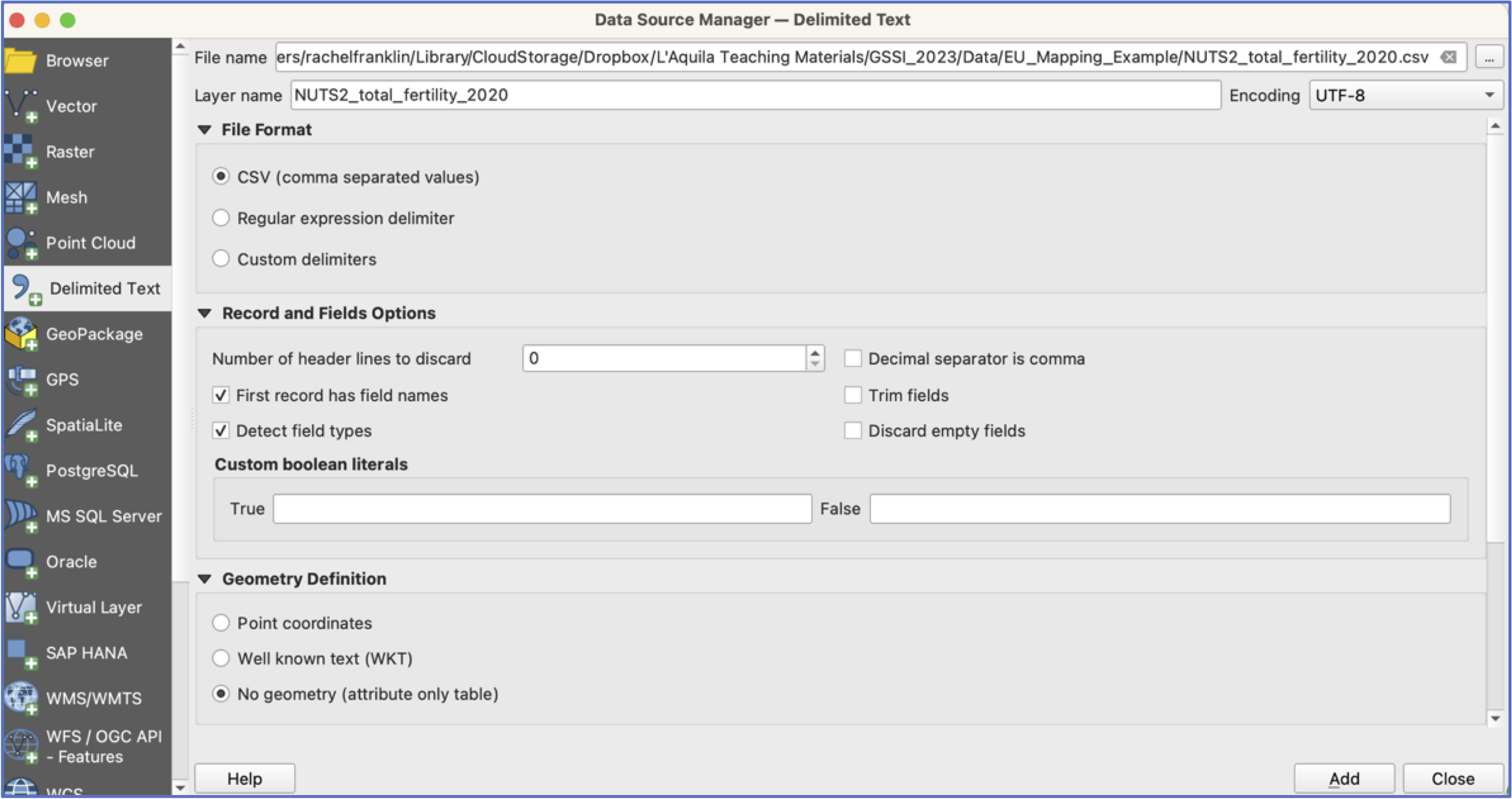Select the Raster source icon

point(22,152)
